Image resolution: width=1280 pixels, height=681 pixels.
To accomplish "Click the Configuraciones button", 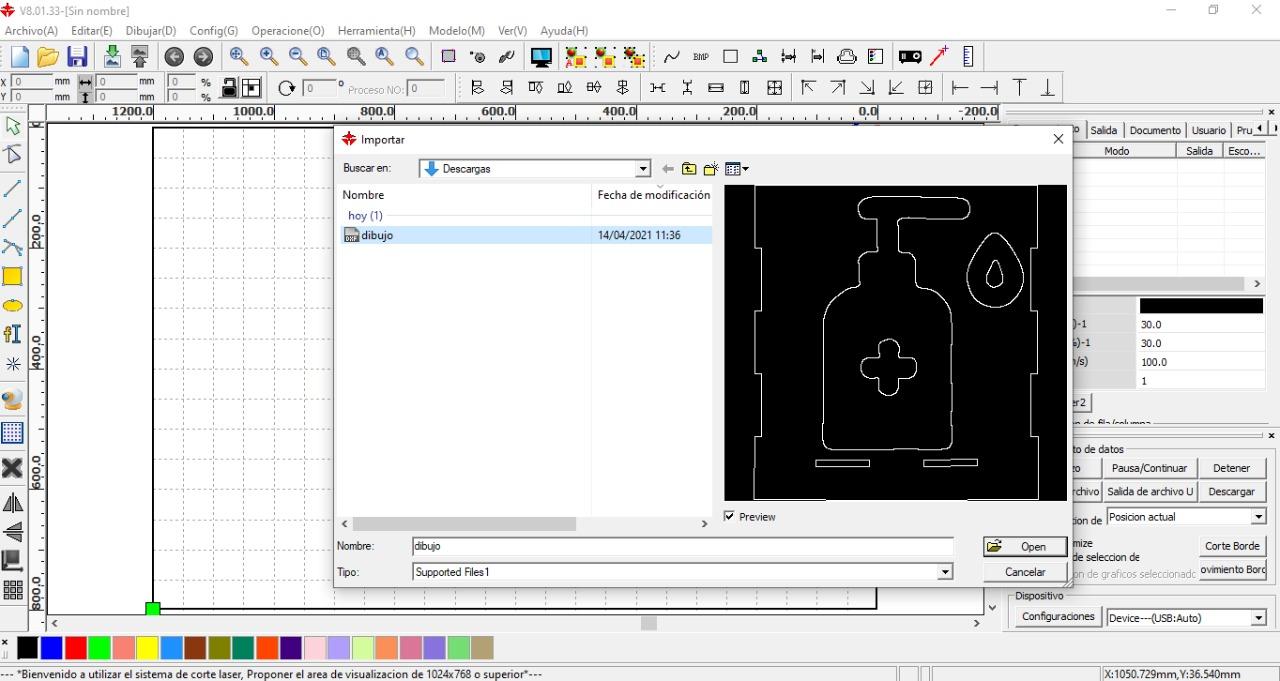I will [1057, 617].
